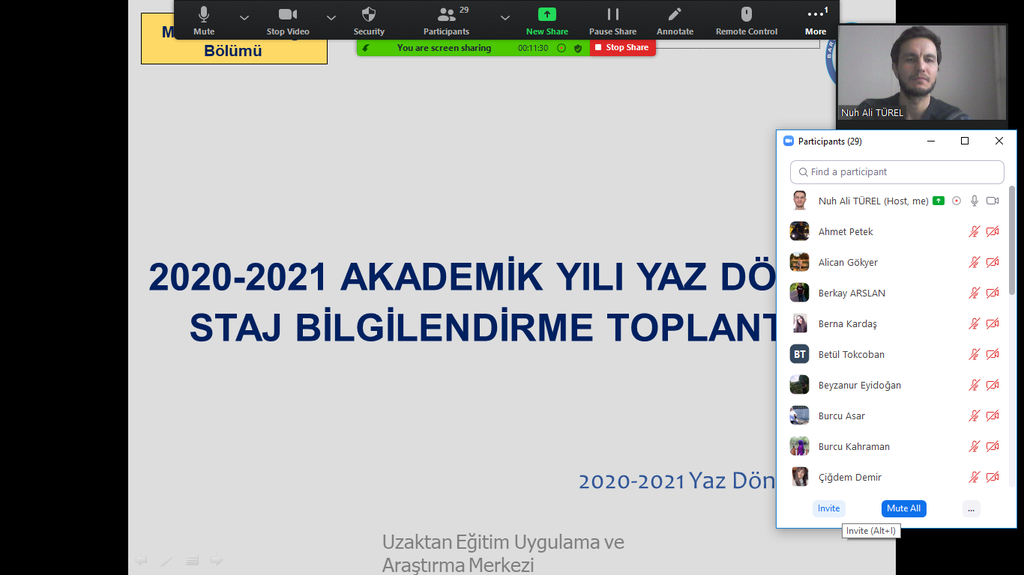Click Betül Tokcoban's disabled camera icon
This screenshot has height=575, width=1024.
[993, 354]
